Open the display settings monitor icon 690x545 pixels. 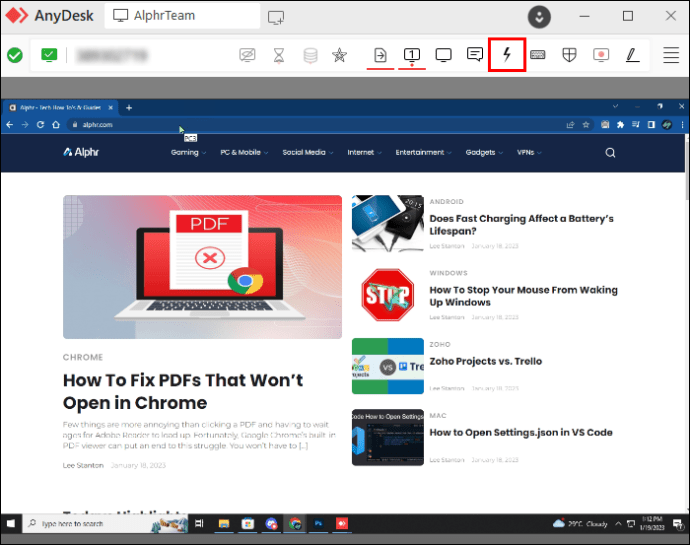coord(443,55)
